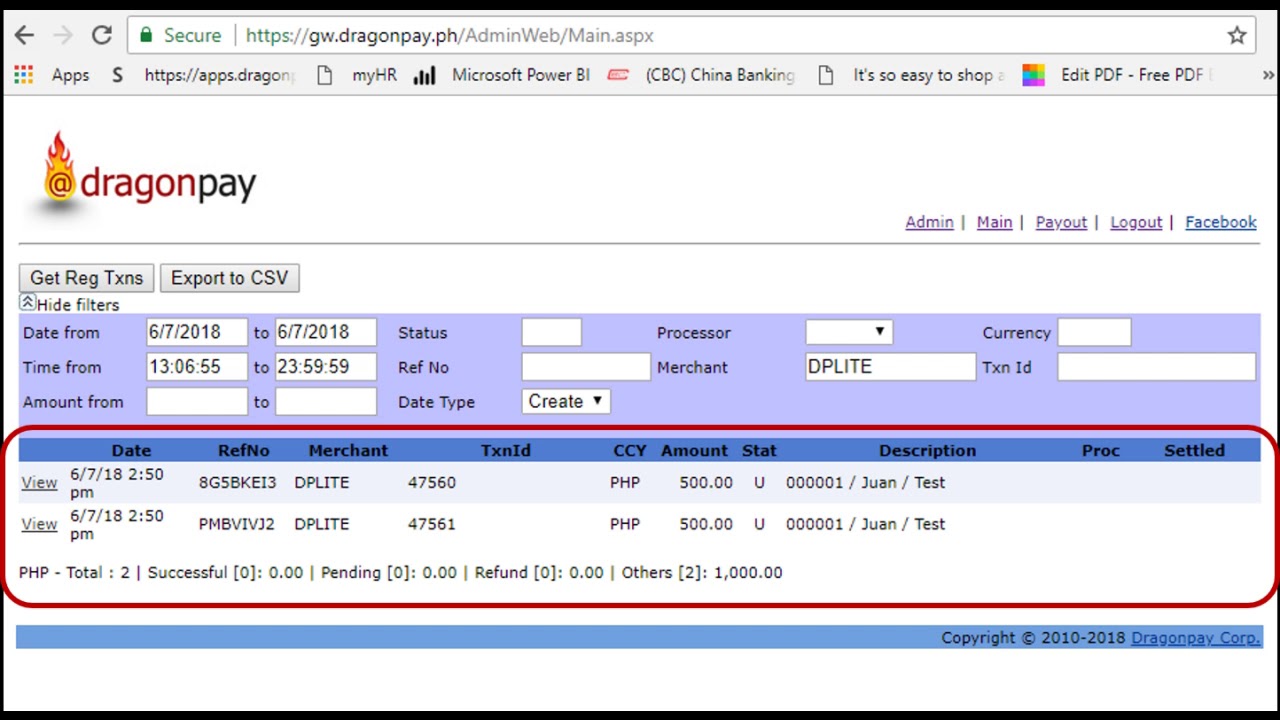Click the Date from field
Viewport: 1280px width, 720px height.
click(197, 332)
